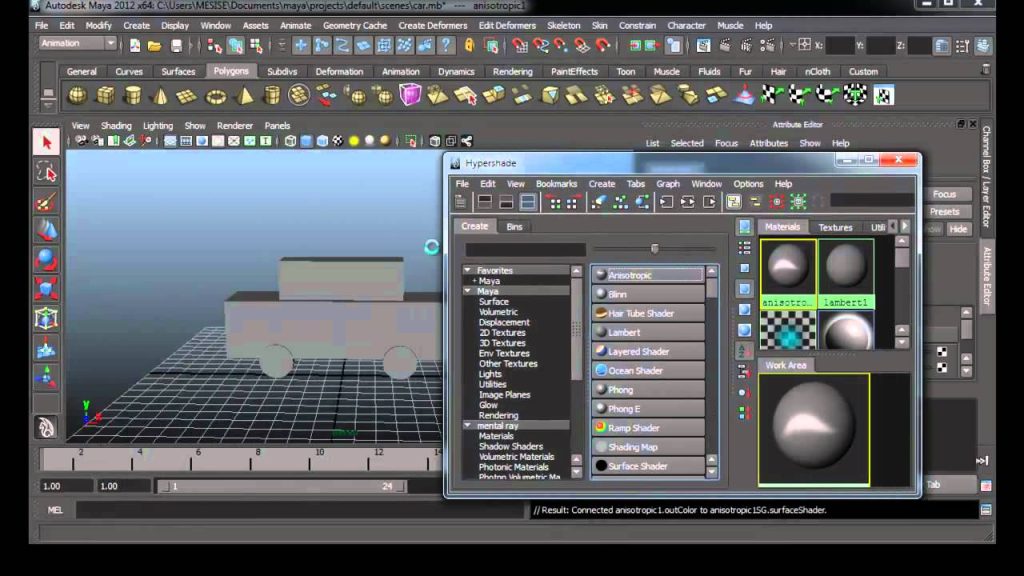Screen dimensions: 1024x576
Task: Click the question mark icon in status line
Action: 446,46
